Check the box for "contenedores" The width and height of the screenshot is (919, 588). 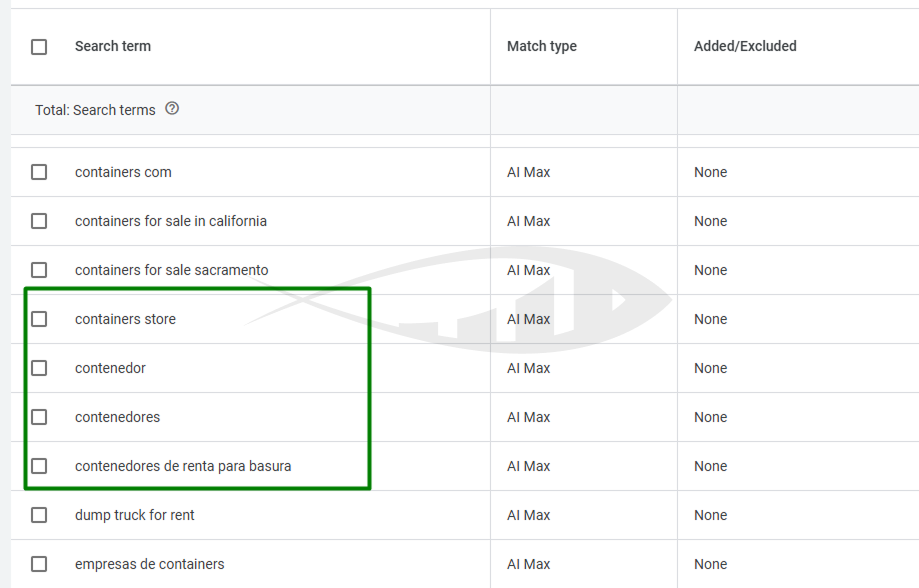point(39,417)
